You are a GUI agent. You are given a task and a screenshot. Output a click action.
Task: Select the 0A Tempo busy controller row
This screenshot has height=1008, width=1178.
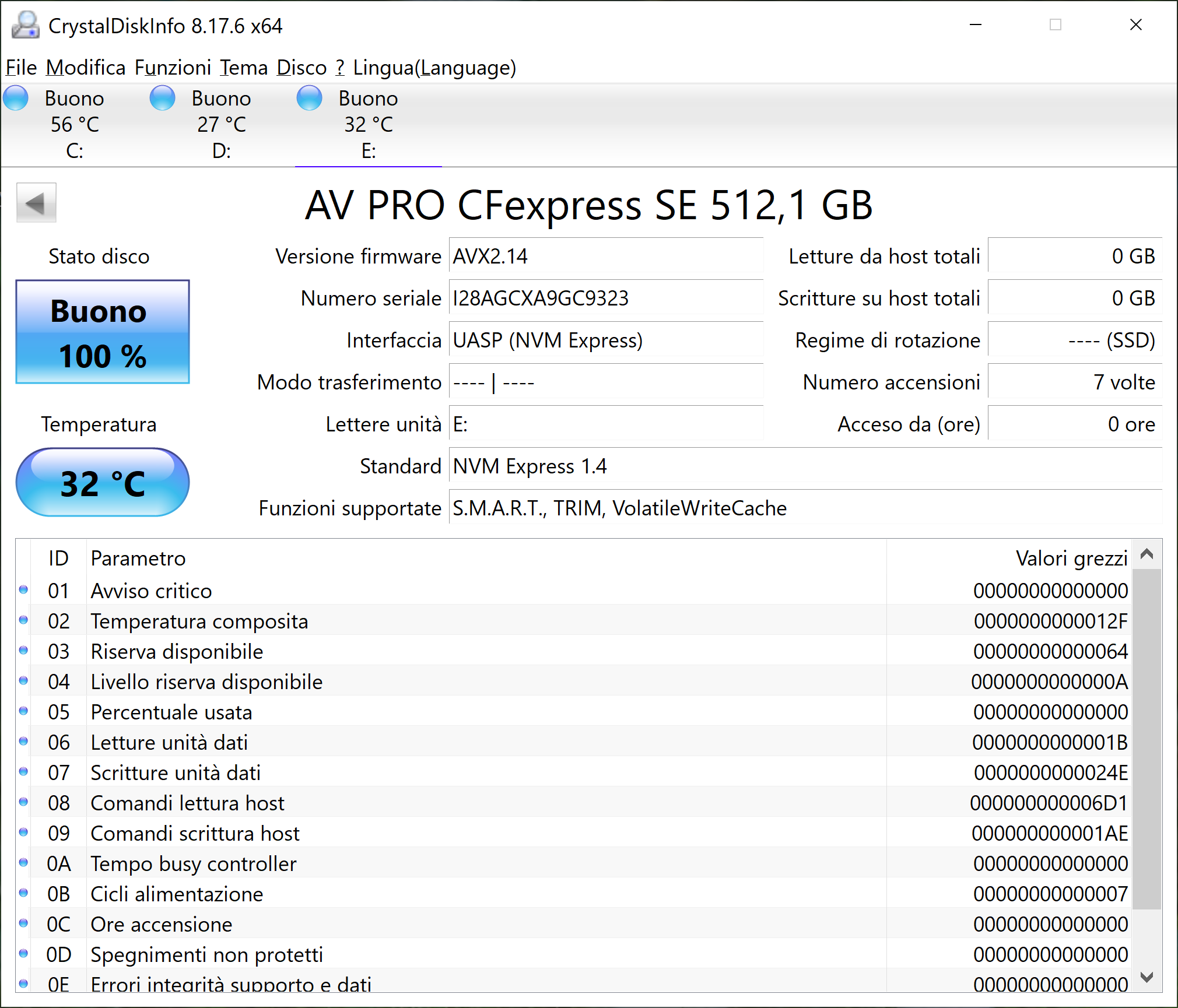(x=574, y=863)
